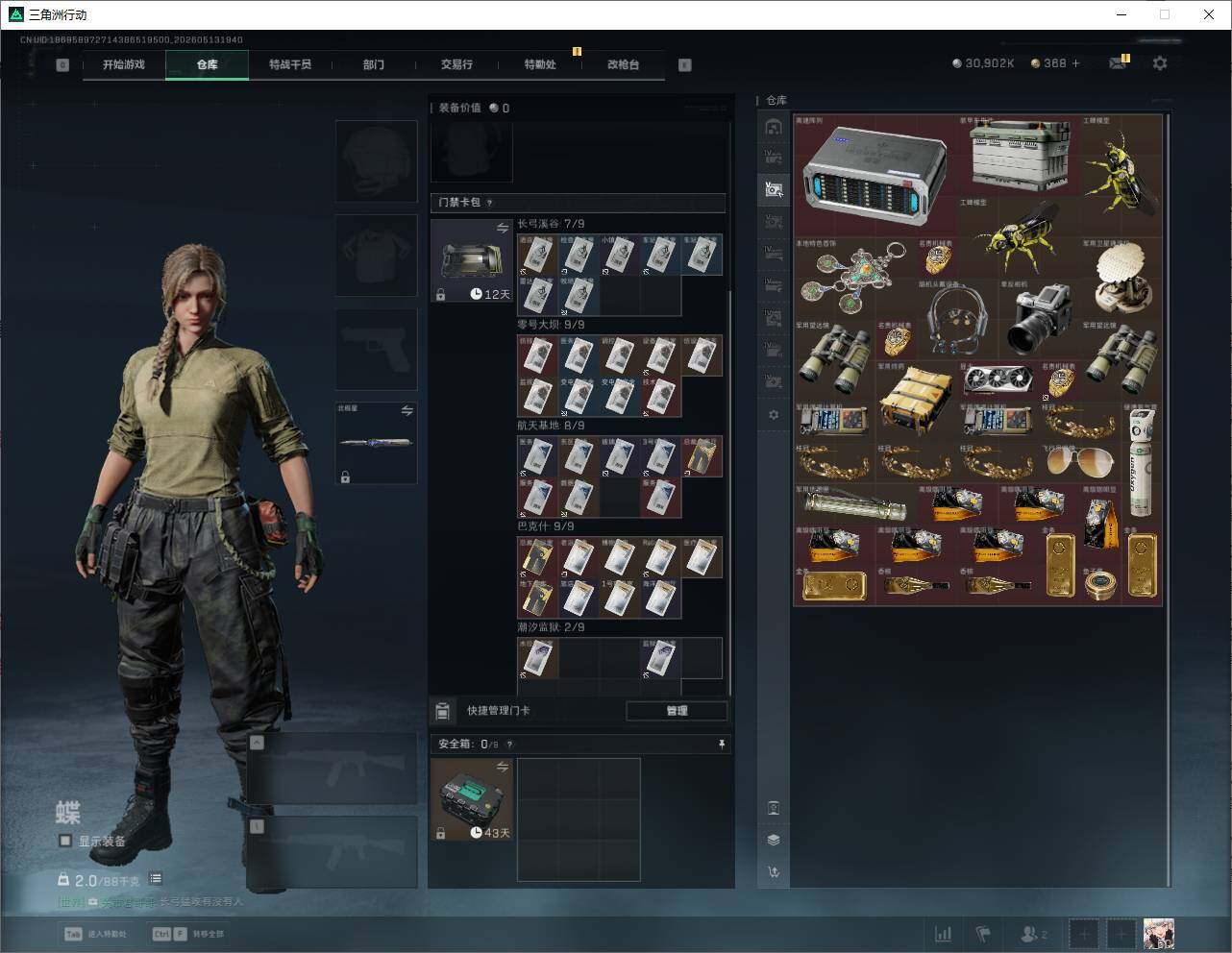Click the 潮汐监狱: 2/9 label
This screenshot has height=953, width=1232.
551,627
